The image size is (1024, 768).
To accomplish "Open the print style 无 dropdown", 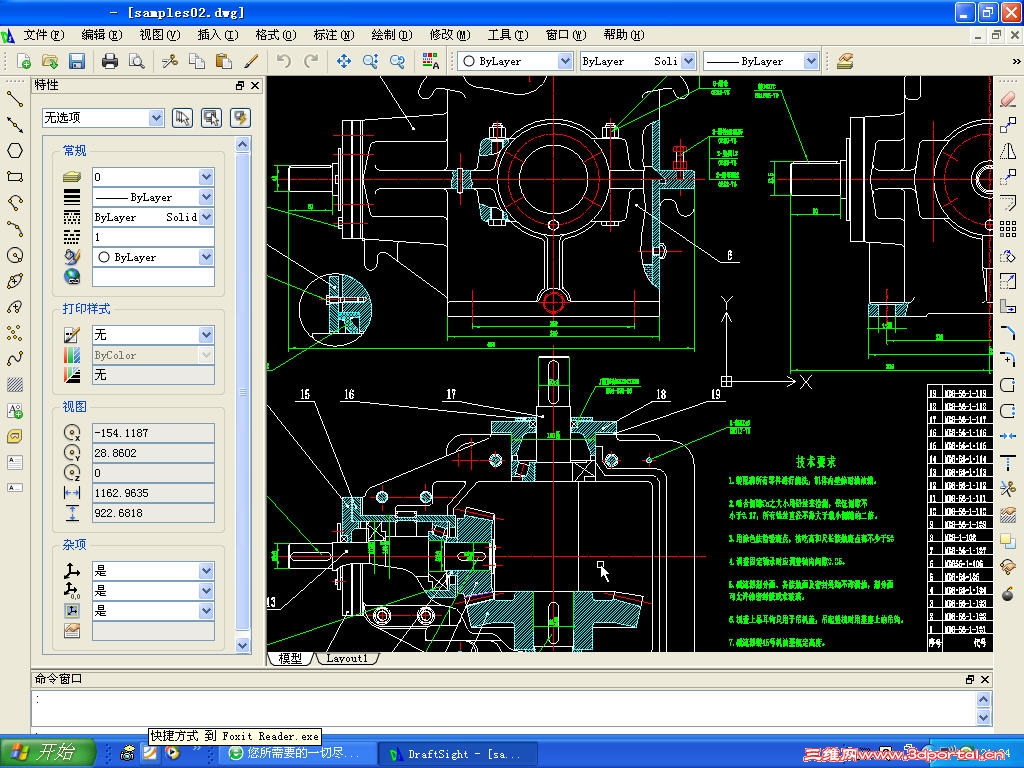I will coord(153,335).
